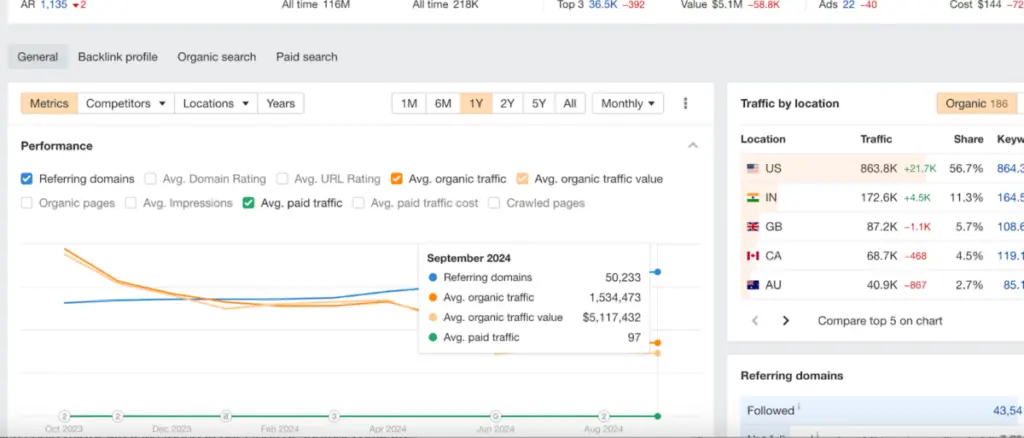Click the info icon beside Followed
The width and height of the screenshot is (1024, 438).
pyautogui.click(x=801, y=409)
